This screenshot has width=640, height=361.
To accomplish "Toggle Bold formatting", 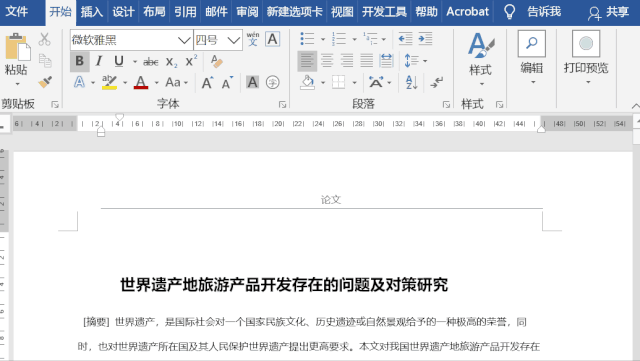I will tap(80, 61).
